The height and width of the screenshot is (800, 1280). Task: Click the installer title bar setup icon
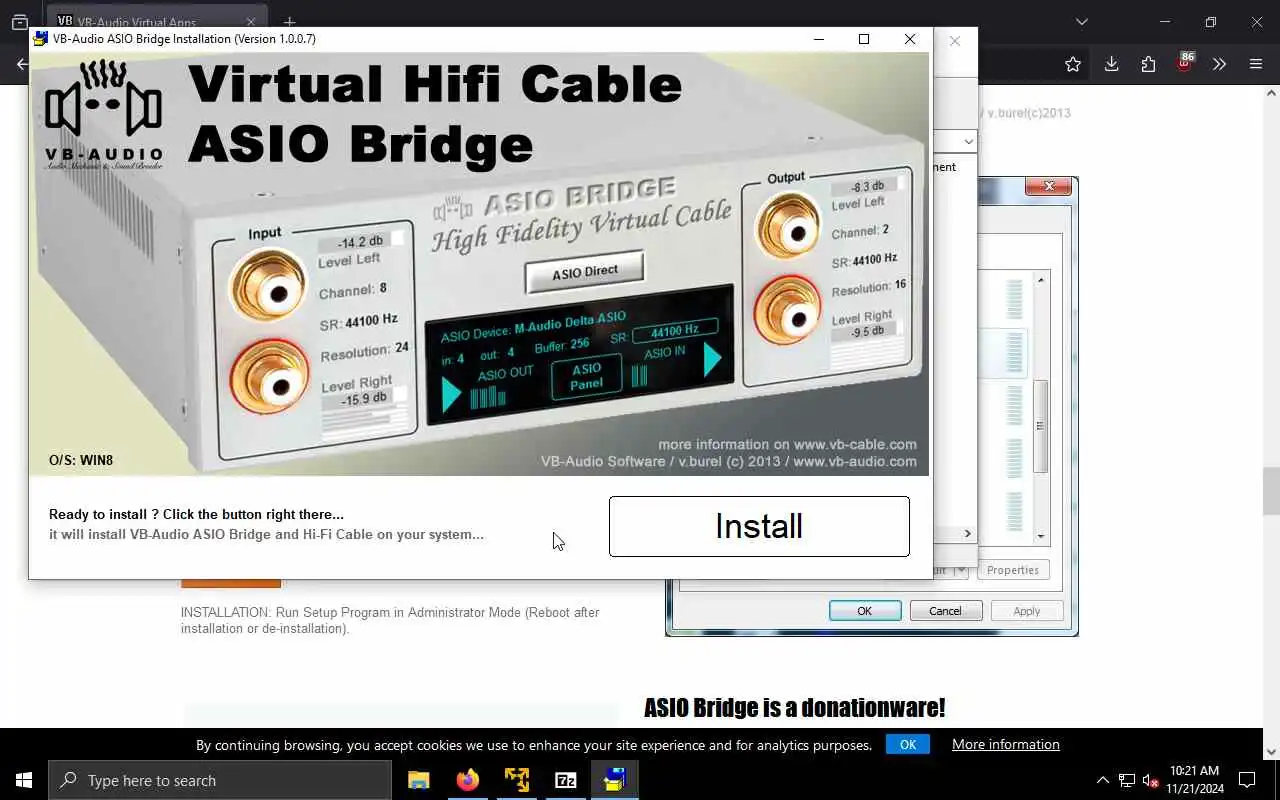pos(40,39)
